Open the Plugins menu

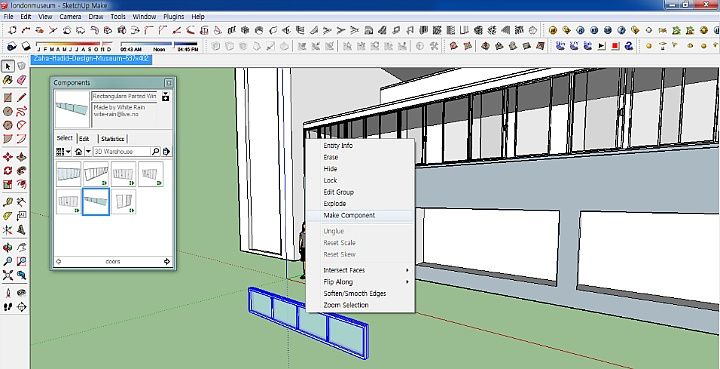[174, 17]
